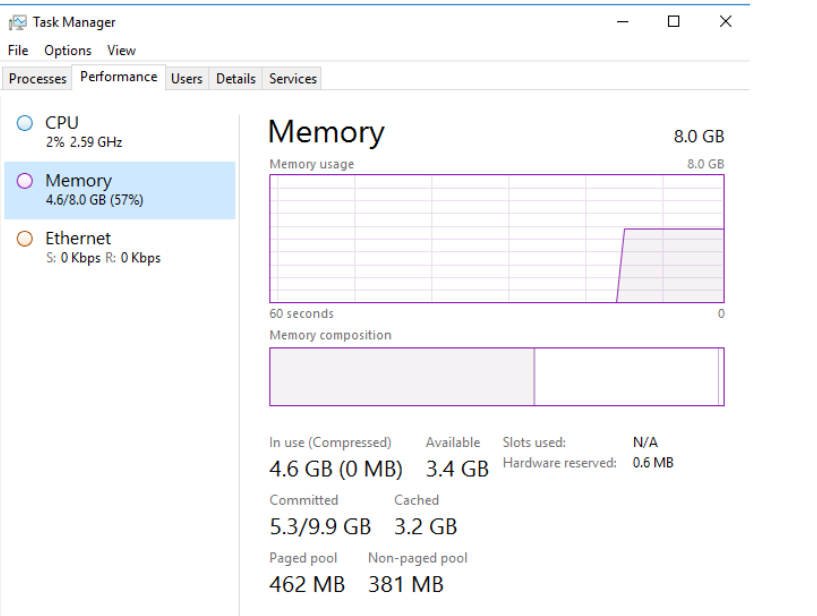Maximize the Task Manager window
The image size is (817, 616).
click(674, 22)
